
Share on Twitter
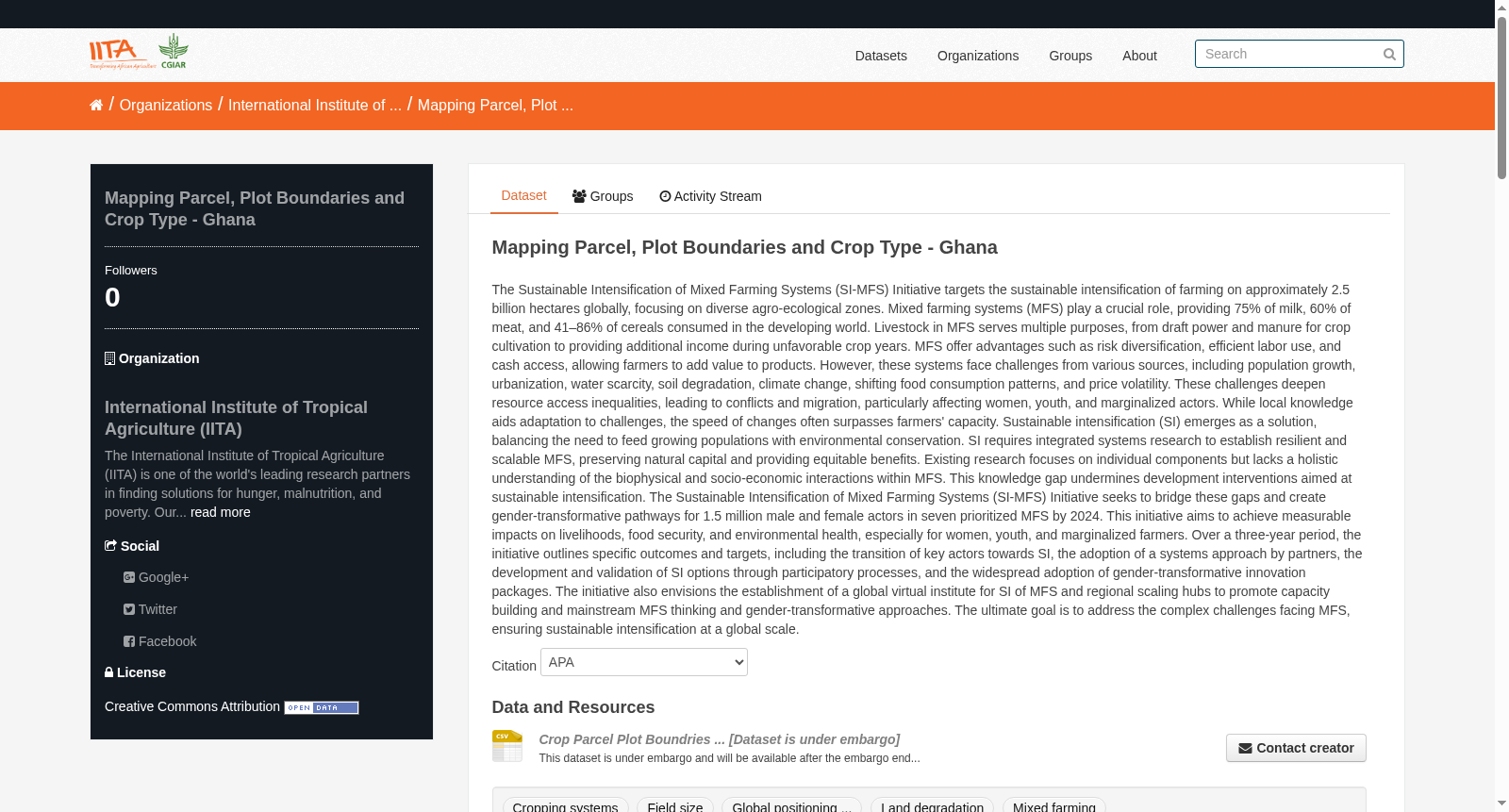click(x=150, y=609)
